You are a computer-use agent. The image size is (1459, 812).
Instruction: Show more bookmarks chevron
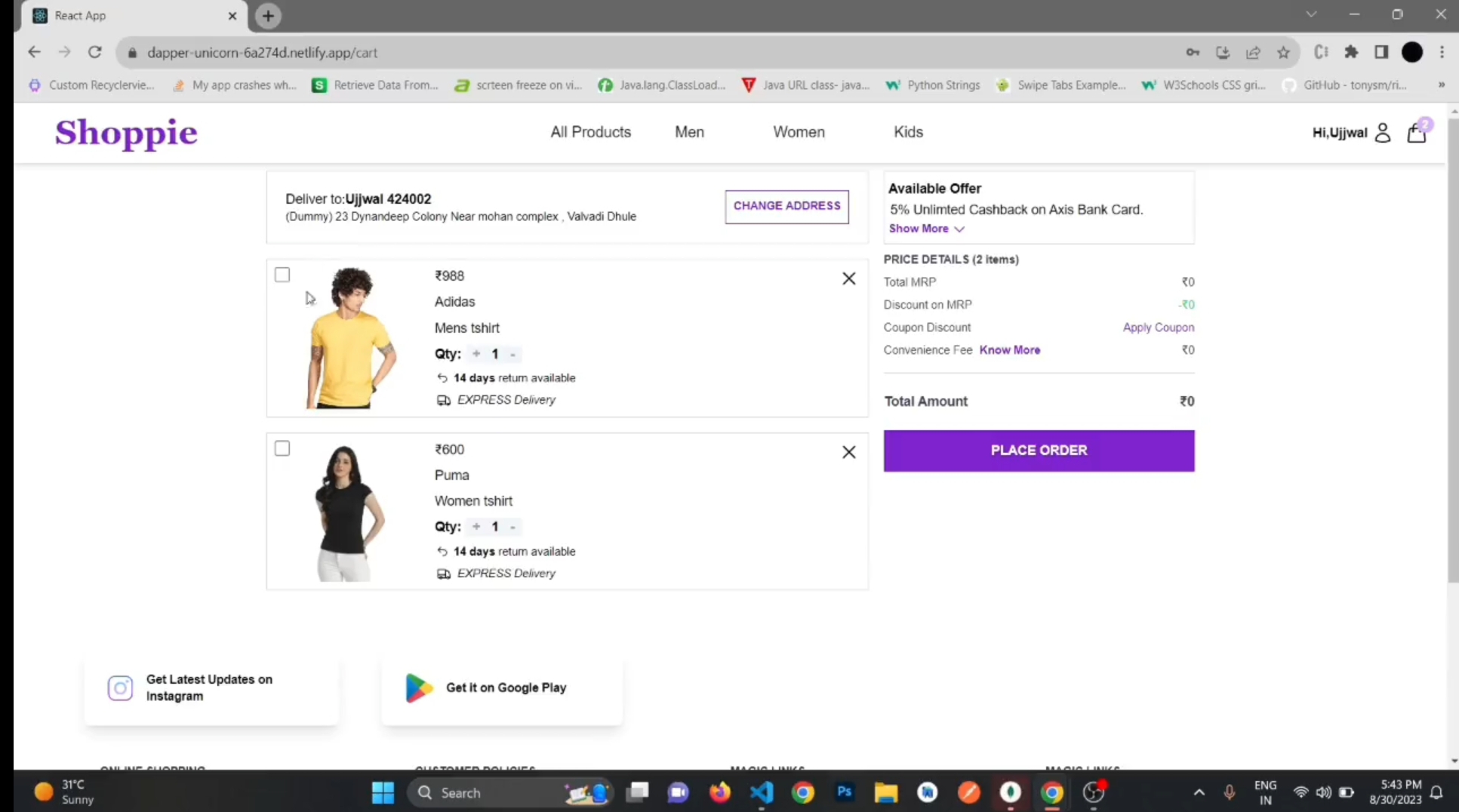1442,85
